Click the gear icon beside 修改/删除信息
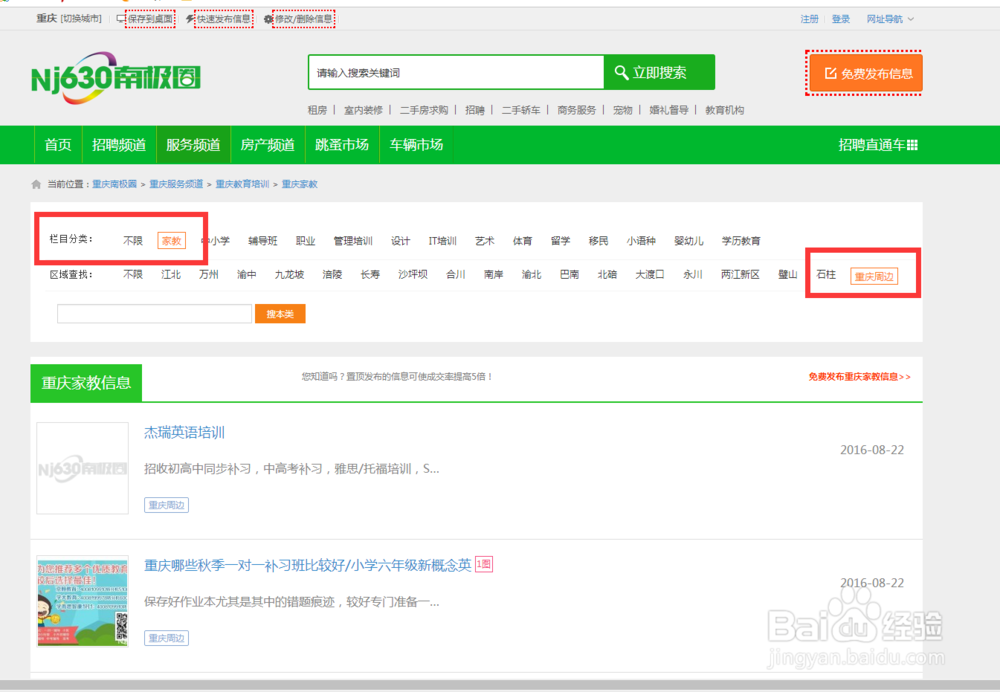1000x692 pixels. pos(268,17)
